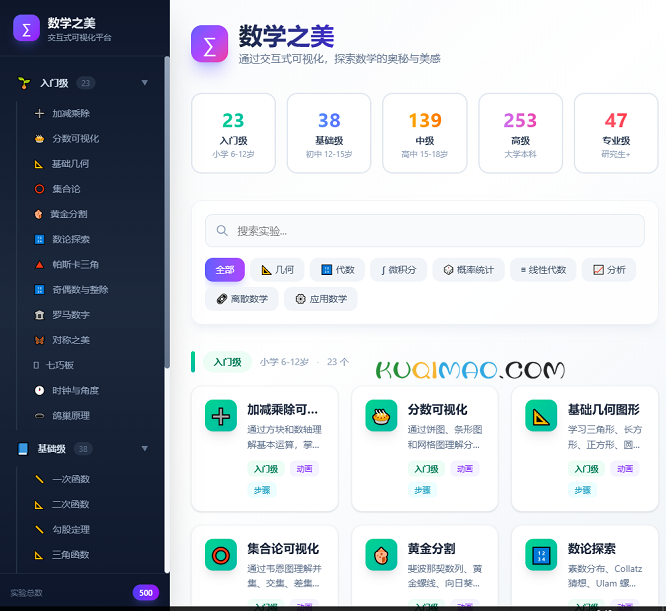Click the clock icon beside 时钟与角度
The height and width of the screenshot is (611, 666).
[39, 391]
